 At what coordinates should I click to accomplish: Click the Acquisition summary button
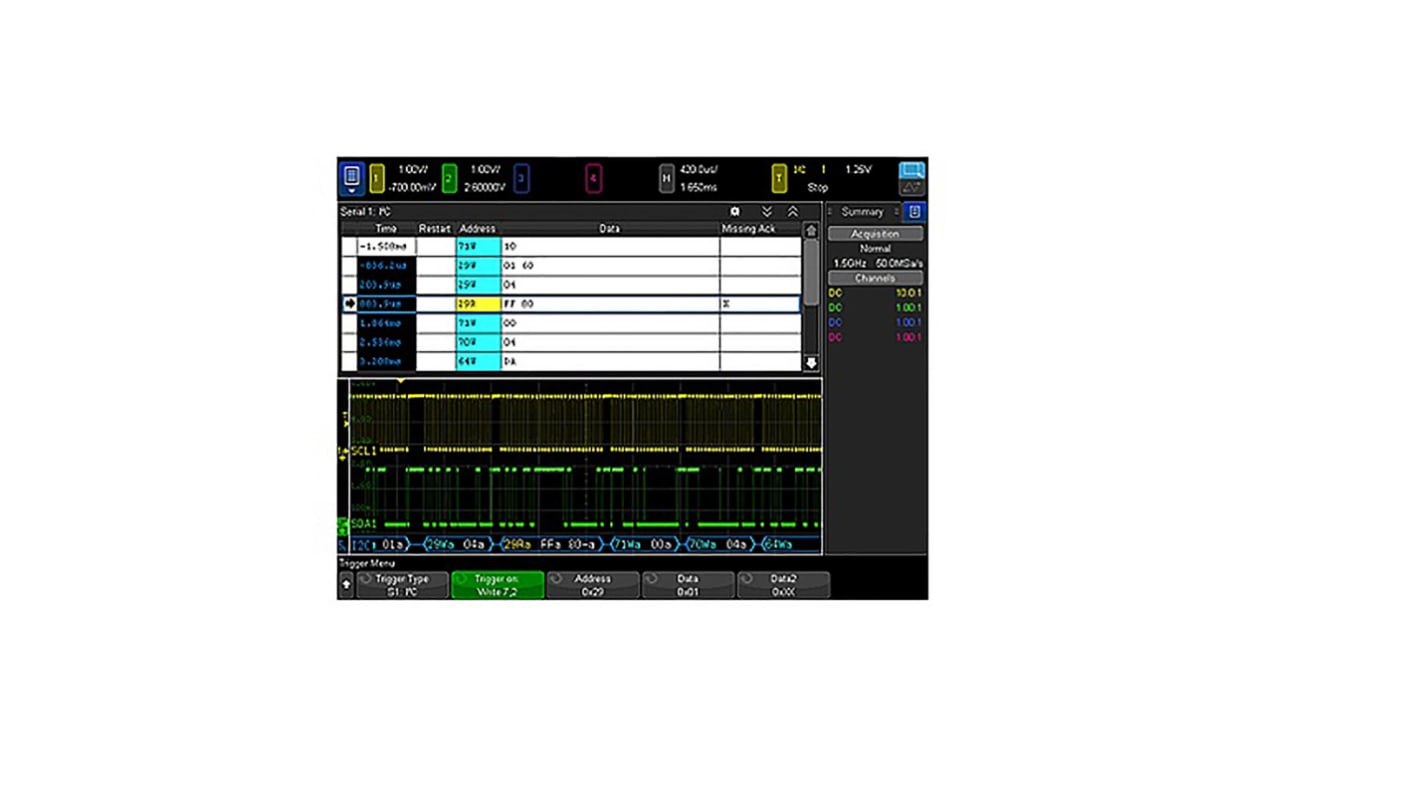(x=875, y=234)
